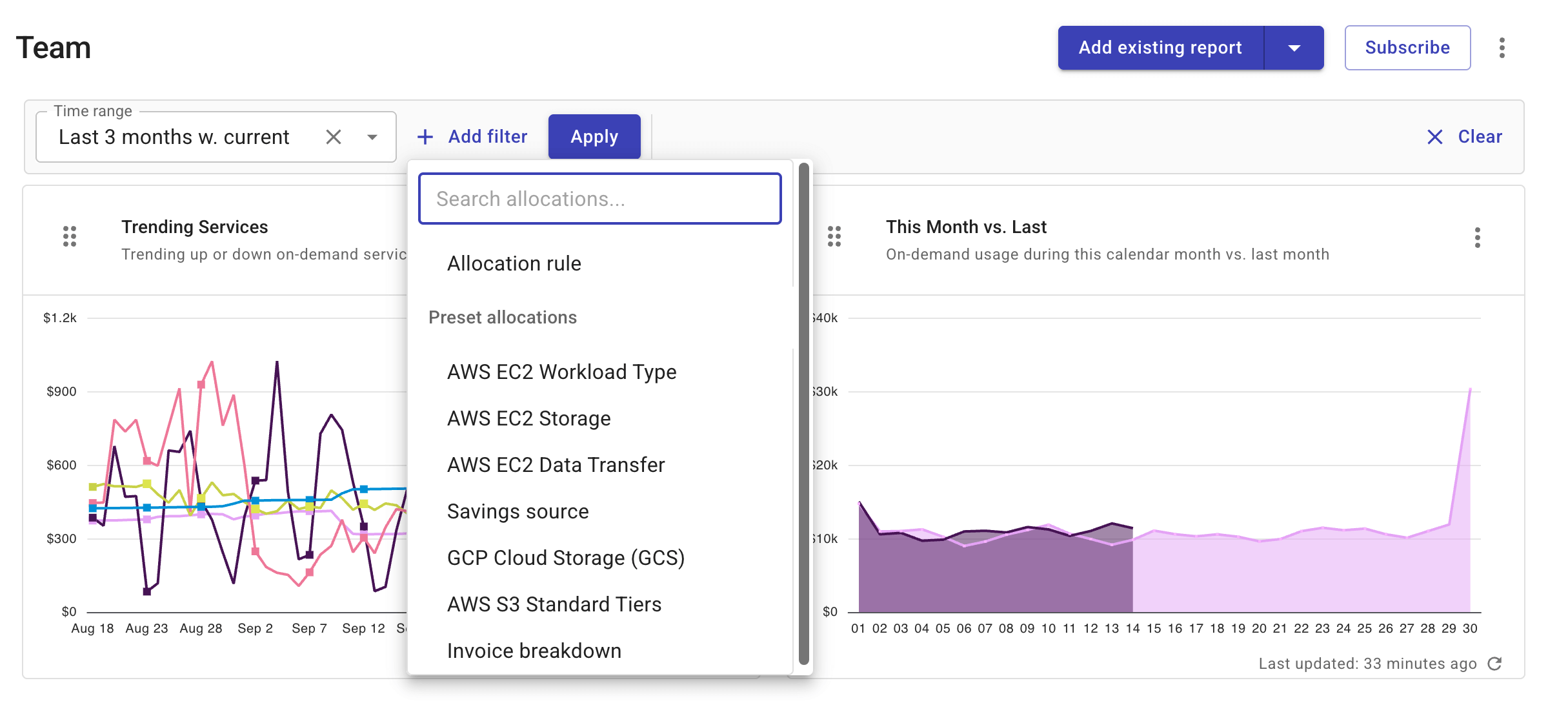Click the drag handle on Trending Services widget
The height and width of the screenshot is (705, 1568).
[70, 237]
